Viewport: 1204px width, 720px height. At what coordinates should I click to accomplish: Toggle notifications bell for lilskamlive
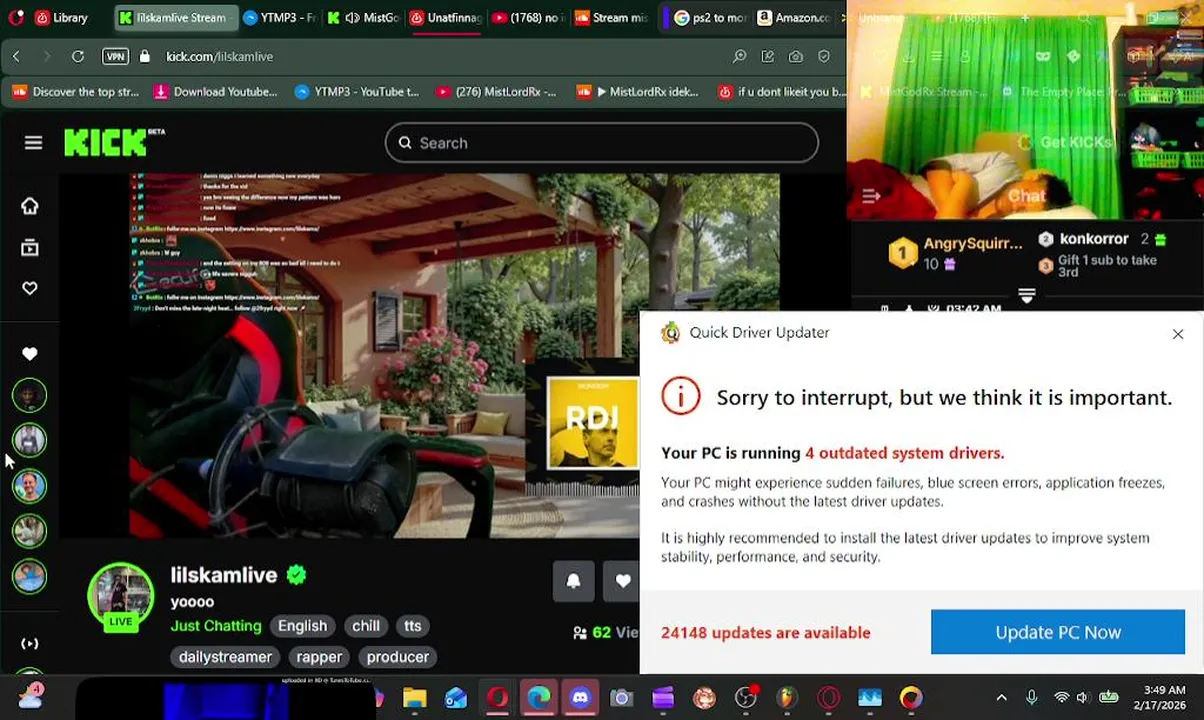click(x=573, y=581)
